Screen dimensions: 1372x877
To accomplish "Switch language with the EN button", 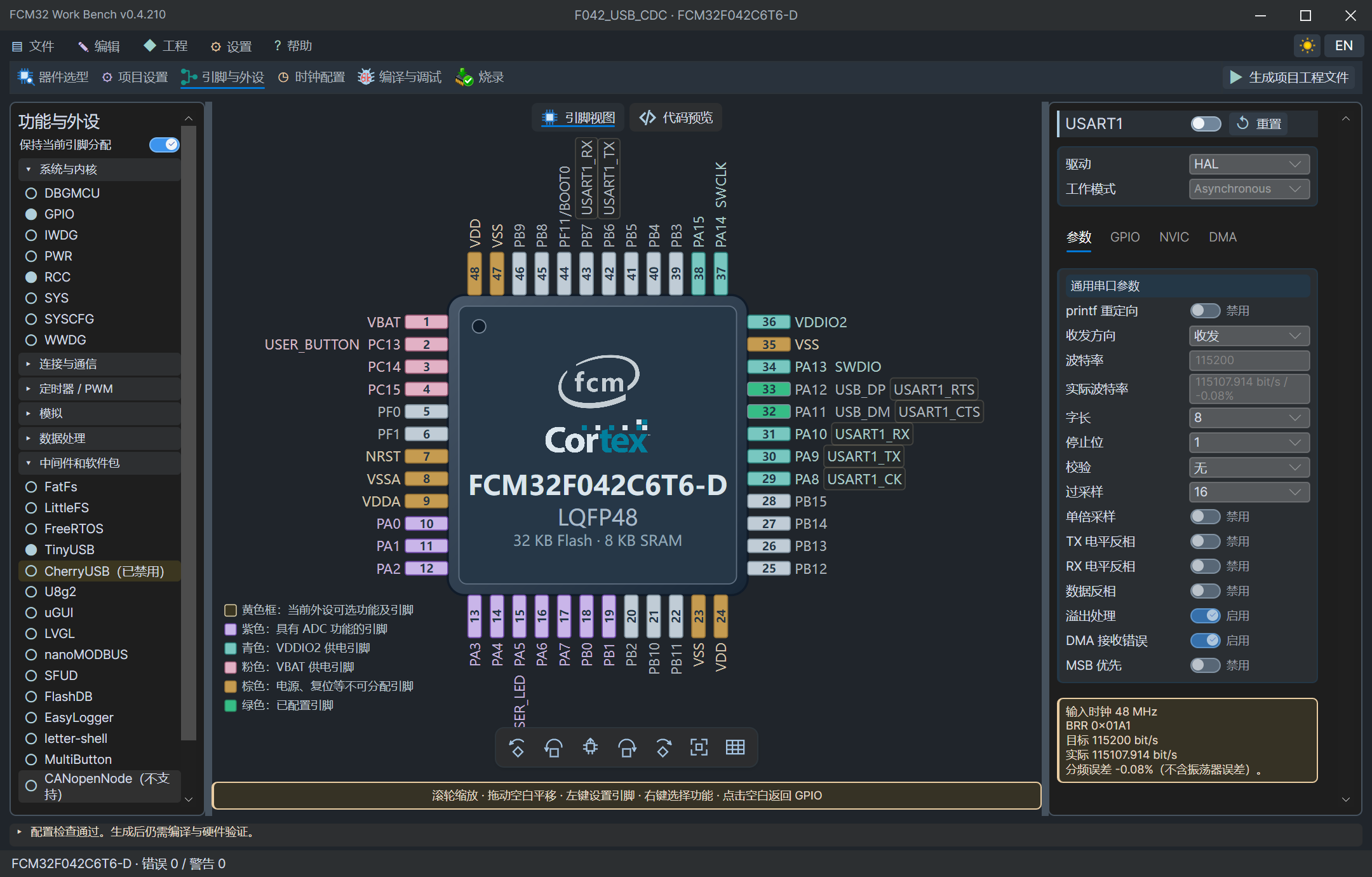I will pos(1343,46).
